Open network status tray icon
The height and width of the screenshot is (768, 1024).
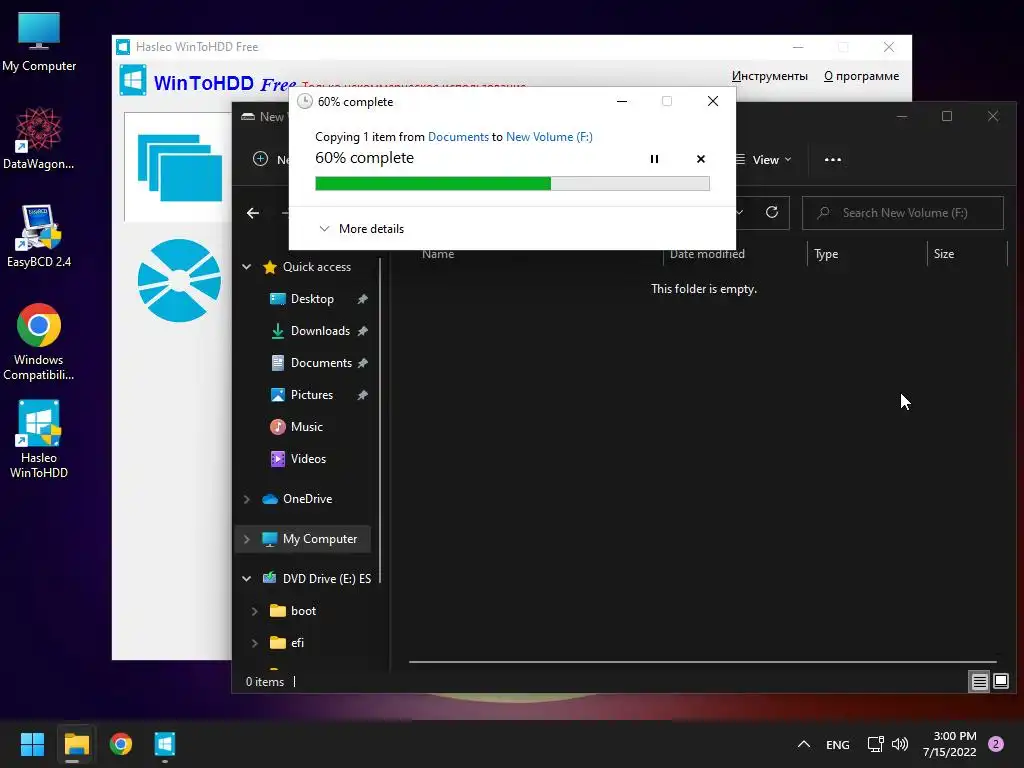[x=875, y=744]
